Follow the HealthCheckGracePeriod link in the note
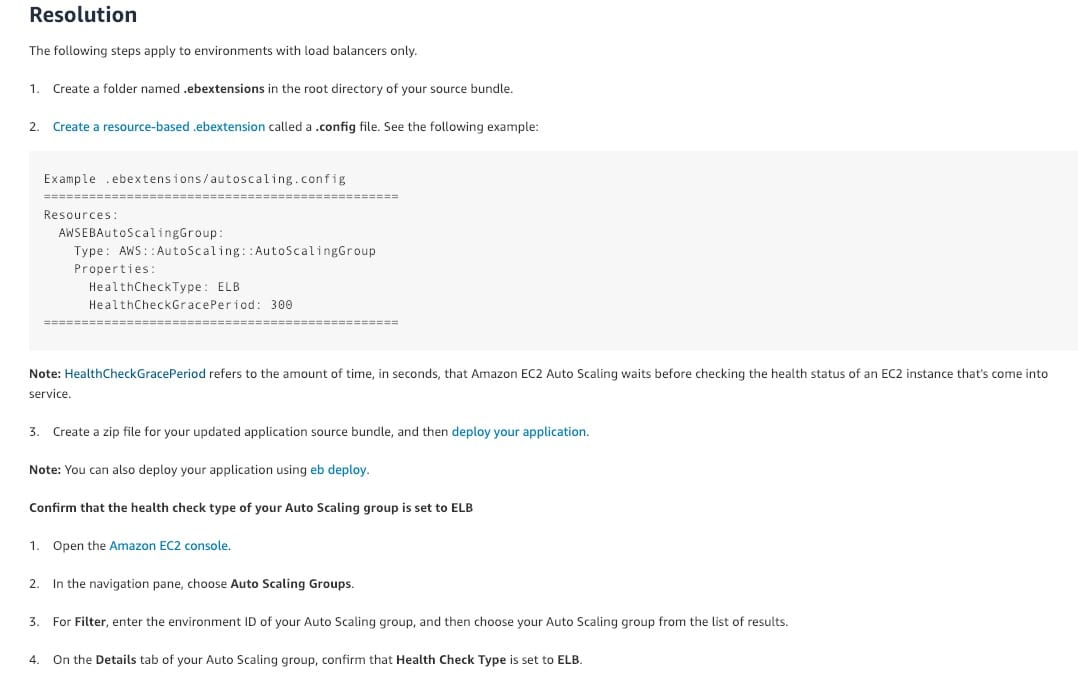Viewport: 1078px width, 689px height. [x=135, y=374]
